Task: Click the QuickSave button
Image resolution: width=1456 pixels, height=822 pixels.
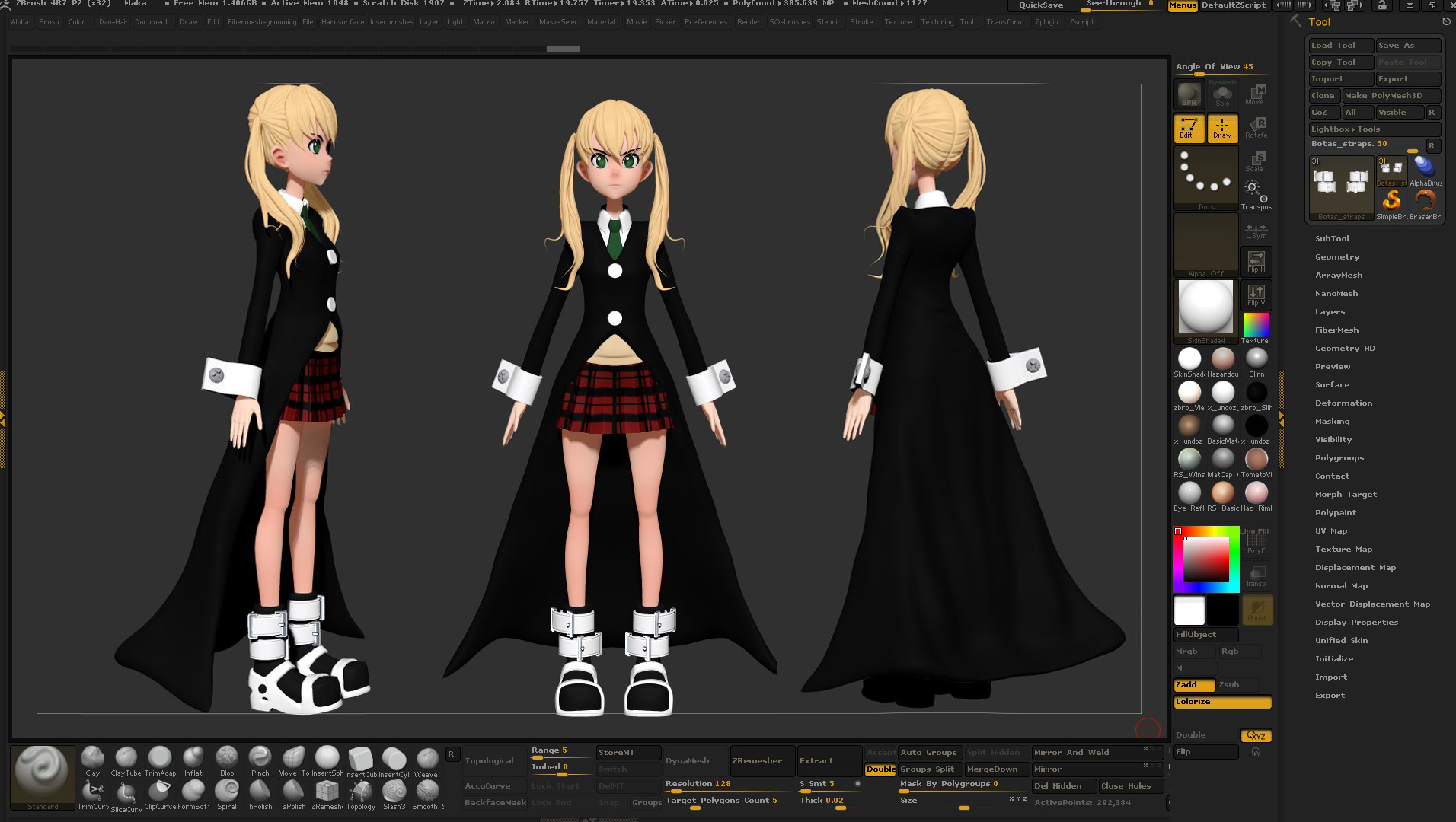Action: 1042,5
